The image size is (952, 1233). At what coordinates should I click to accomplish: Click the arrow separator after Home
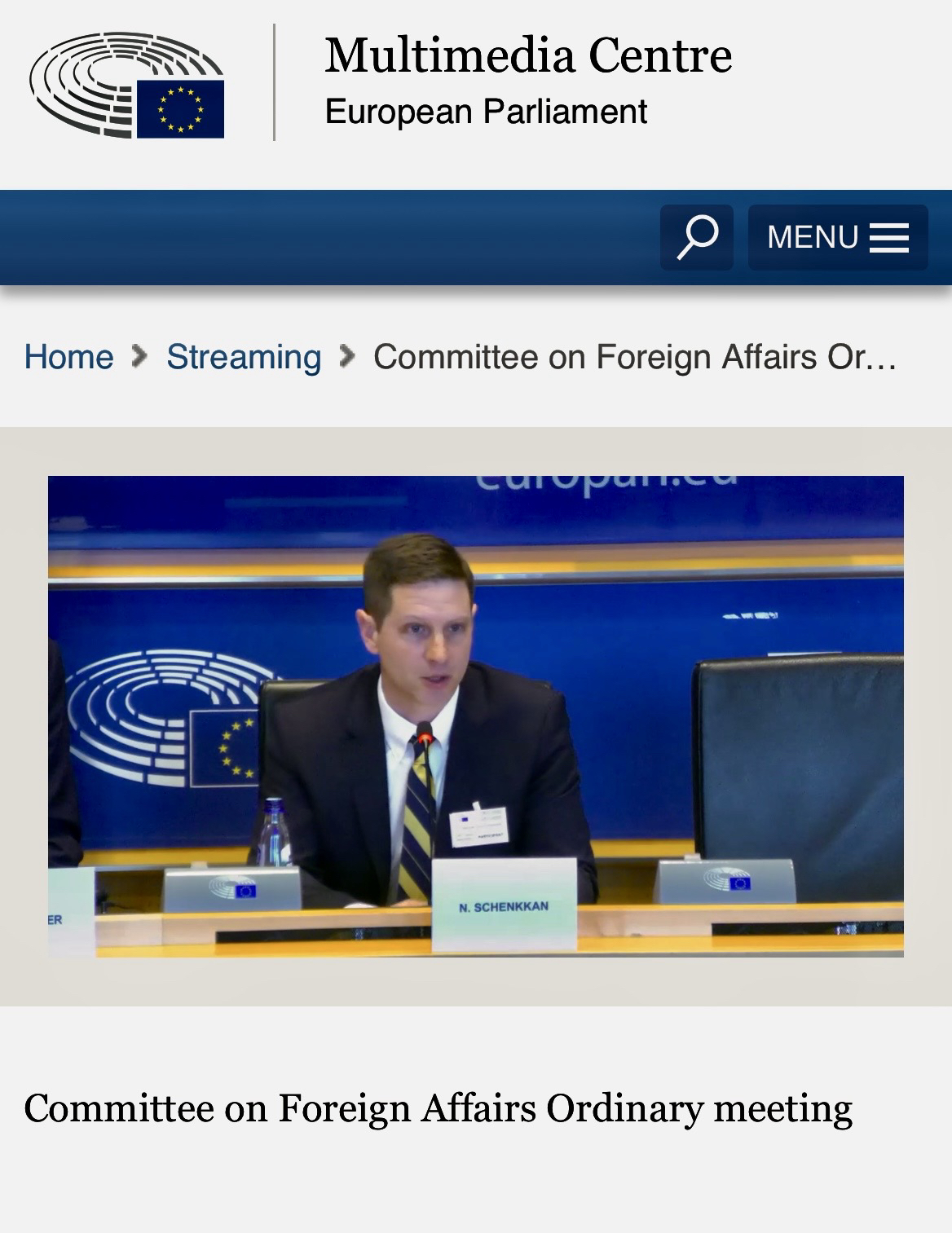point(140,356)
